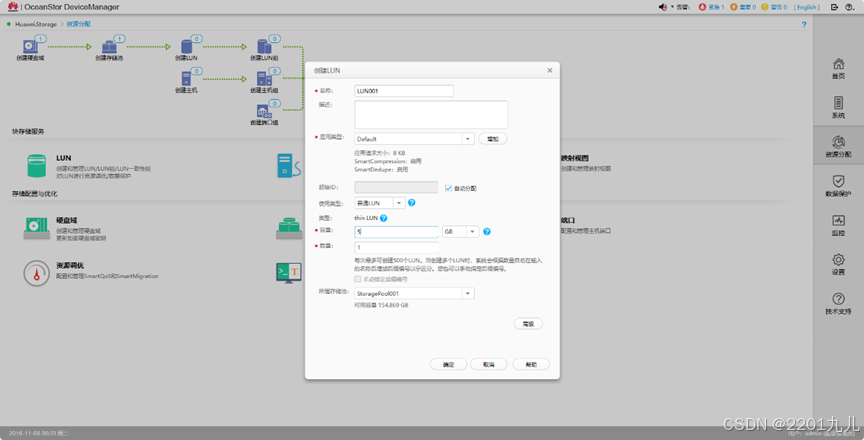864x440 pixels.
Task: Click the orange major alarm icon
Action: click(x=733, y=7)
